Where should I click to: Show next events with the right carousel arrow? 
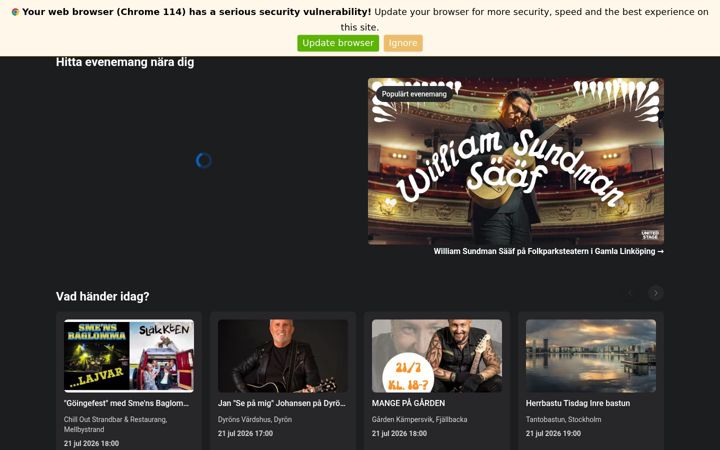coord(656,293)
